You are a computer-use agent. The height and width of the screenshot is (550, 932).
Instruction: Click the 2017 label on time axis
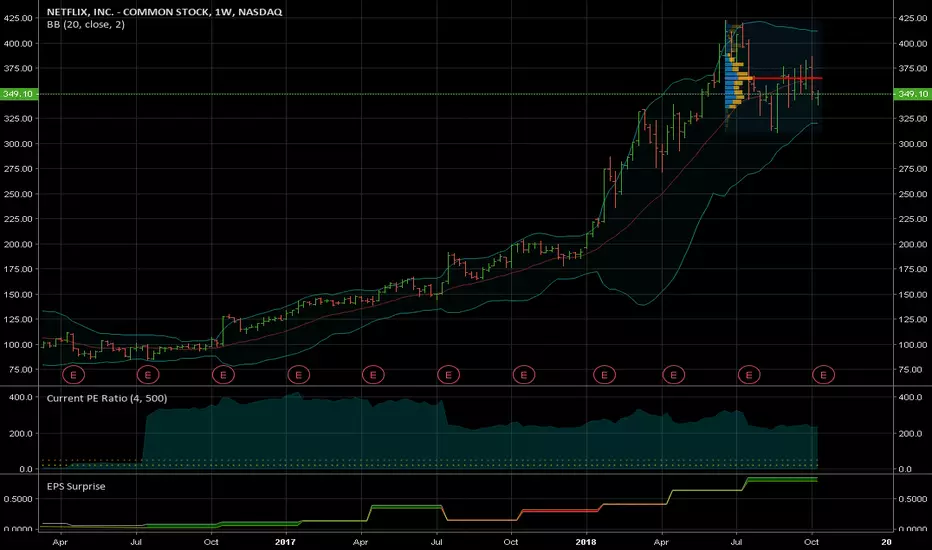285,542
